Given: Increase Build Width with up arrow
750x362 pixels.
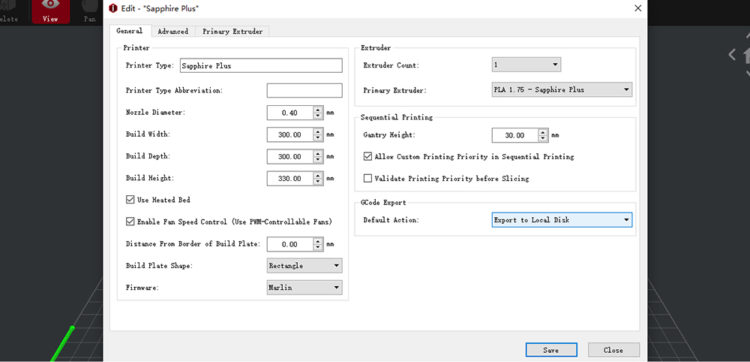Looking at the screenshot, I should (318, 132).
